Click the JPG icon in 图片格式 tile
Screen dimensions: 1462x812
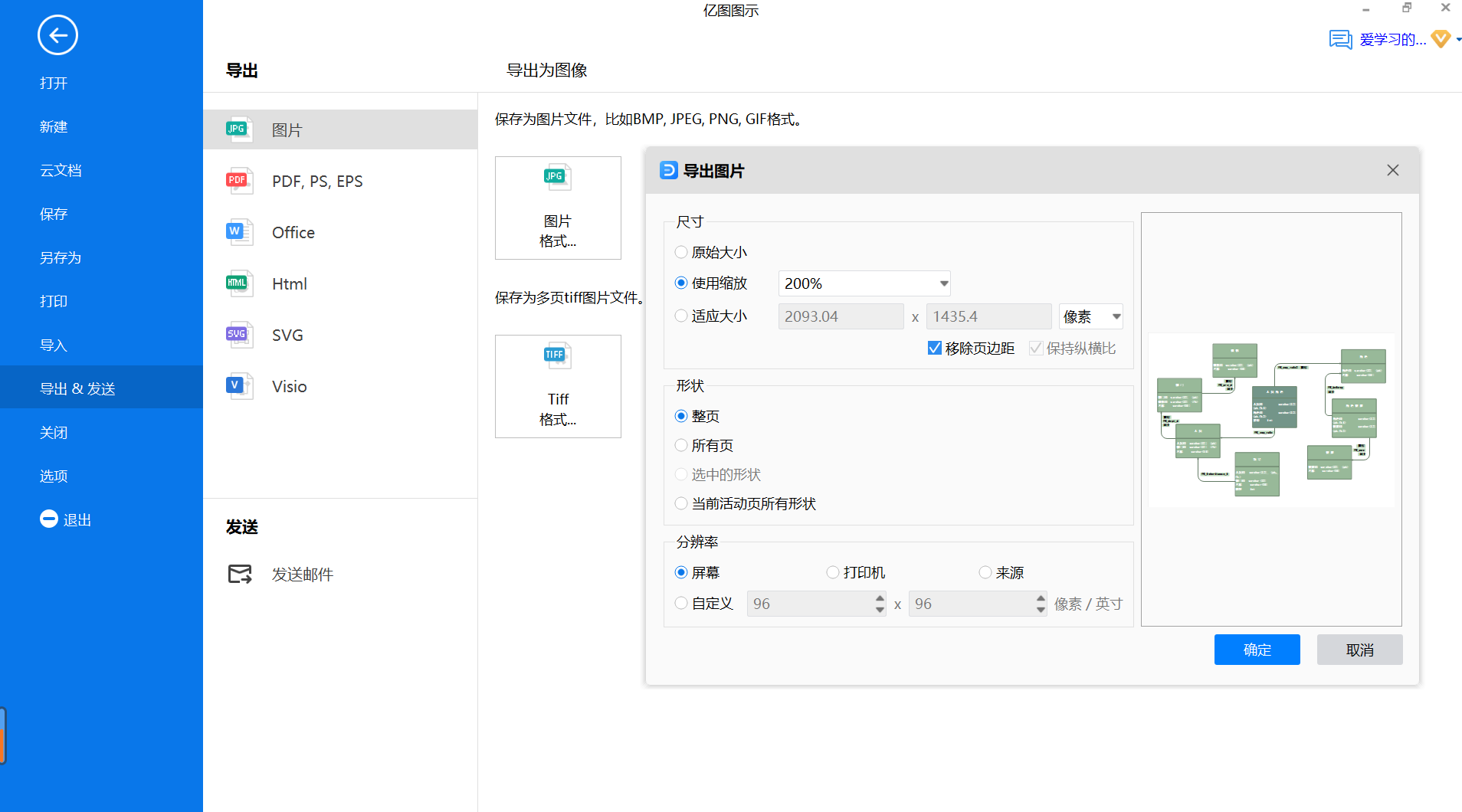click(557, 177)
